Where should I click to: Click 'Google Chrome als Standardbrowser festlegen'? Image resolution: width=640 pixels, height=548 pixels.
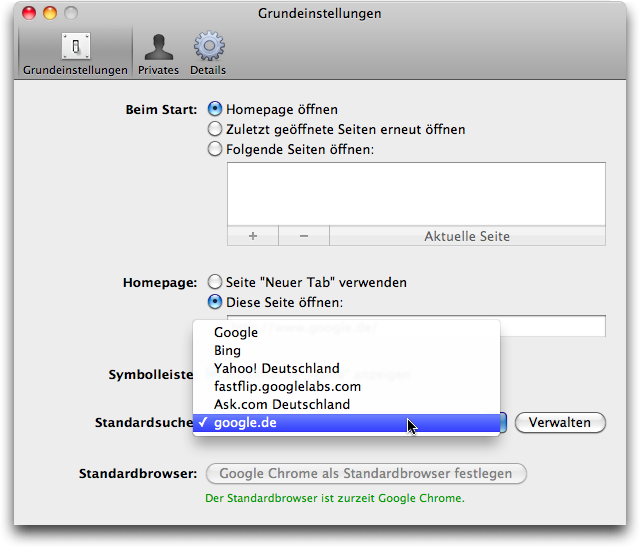pyautogui.click(x=366, y=473)
